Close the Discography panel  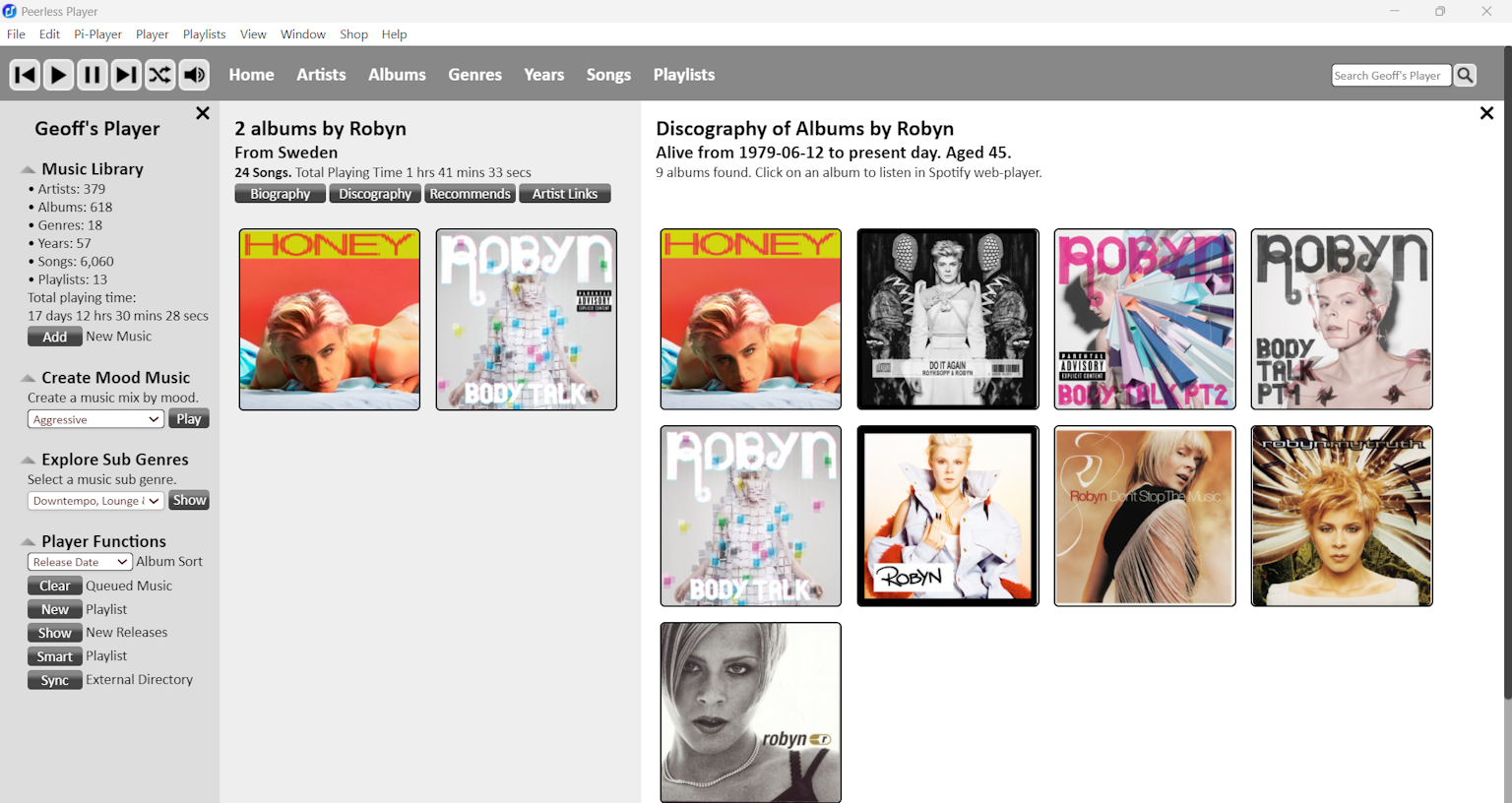[1486, 113]
